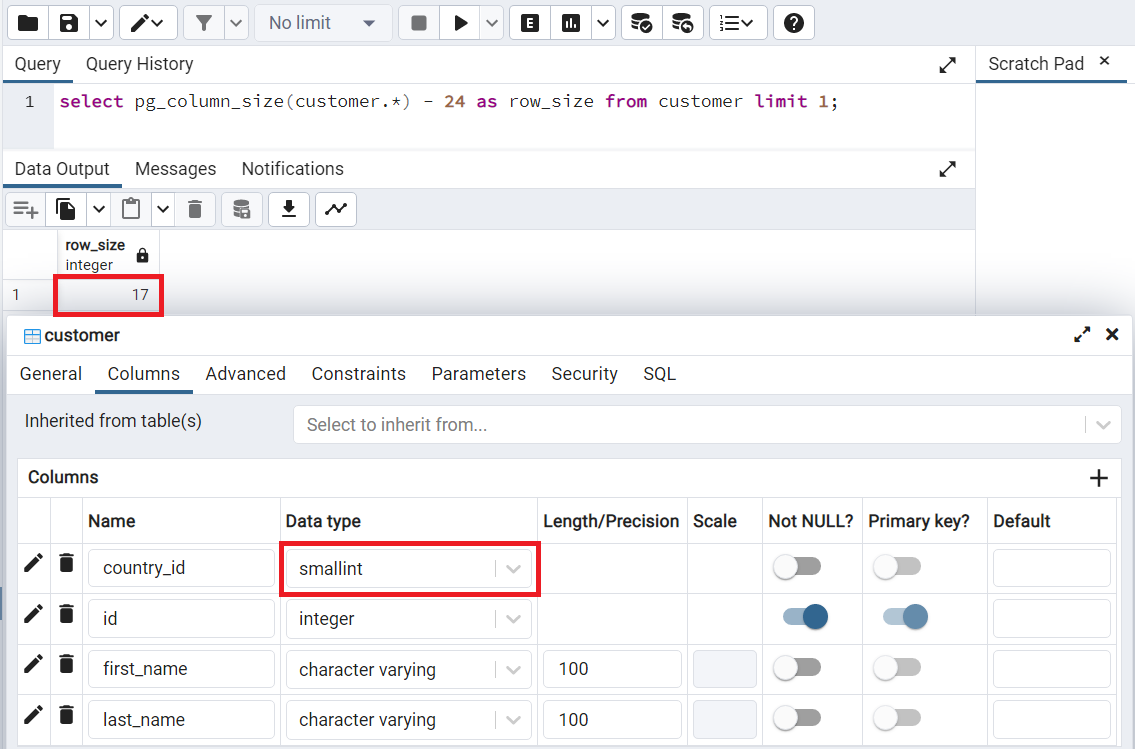
Task: Expand the explain options dropdown arrow
Action: 603,23
